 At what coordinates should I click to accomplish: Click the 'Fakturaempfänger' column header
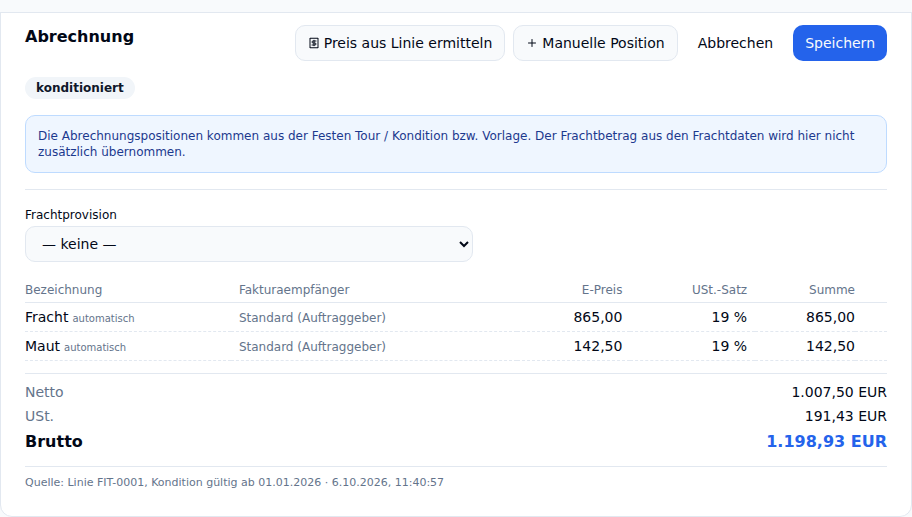coord(294,290)
